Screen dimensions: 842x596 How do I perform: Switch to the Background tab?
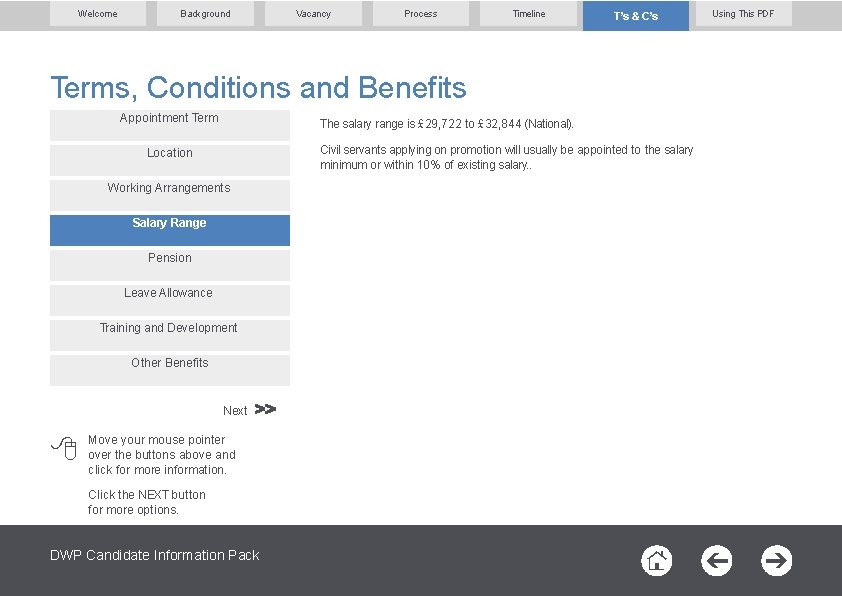coord(205,13)
